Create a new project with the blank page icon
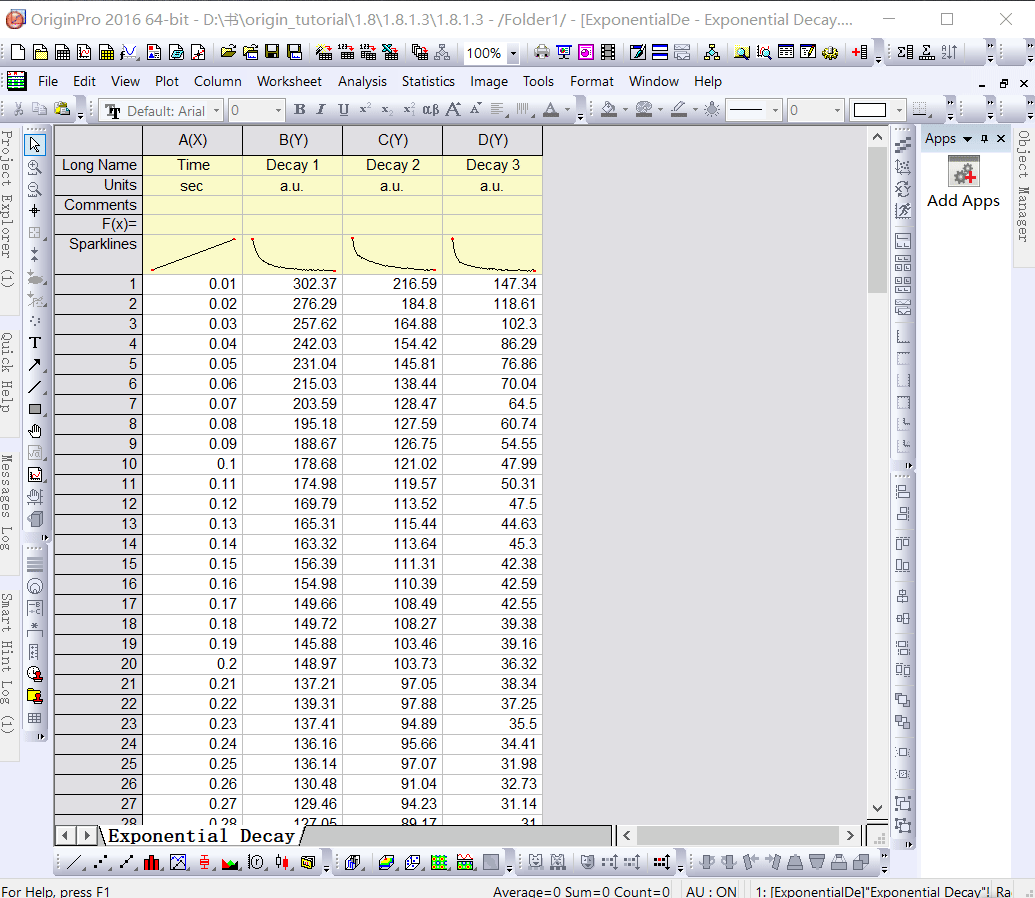 pos(18,52)
